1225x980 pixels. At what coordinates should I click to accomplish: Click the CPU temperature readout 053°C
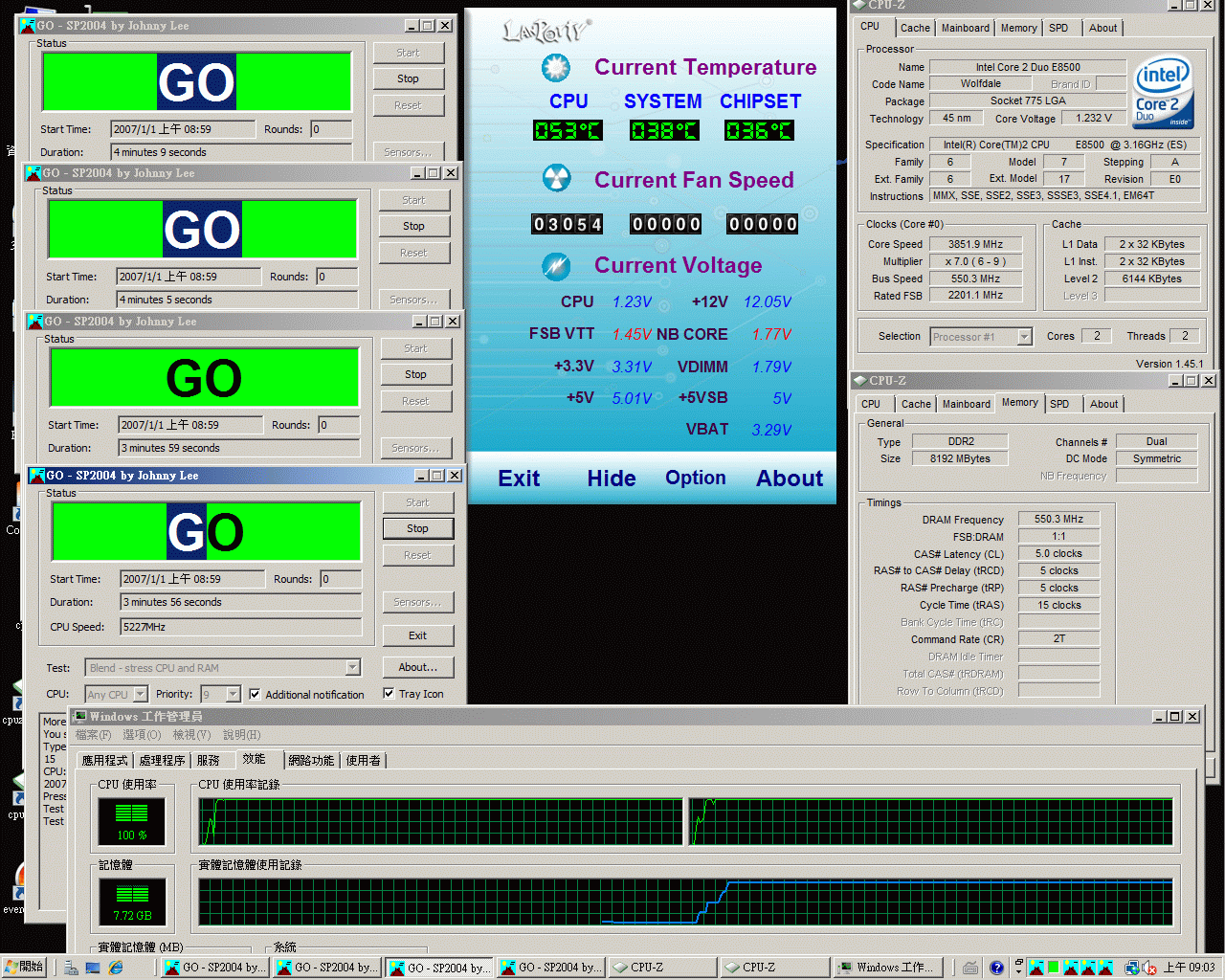568,130
